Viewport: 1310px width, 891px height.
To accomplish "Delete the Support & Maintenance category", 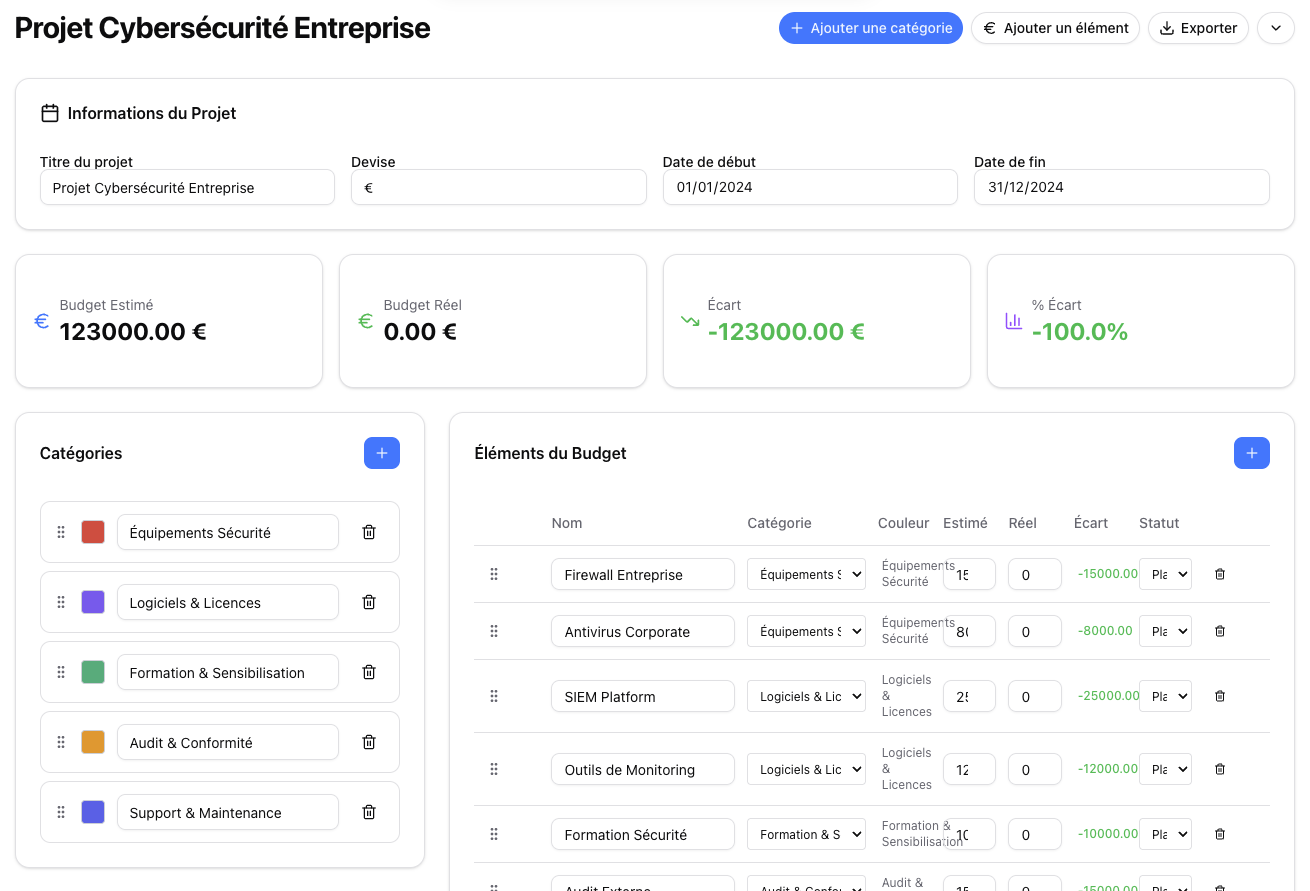I will click(368, 812).
